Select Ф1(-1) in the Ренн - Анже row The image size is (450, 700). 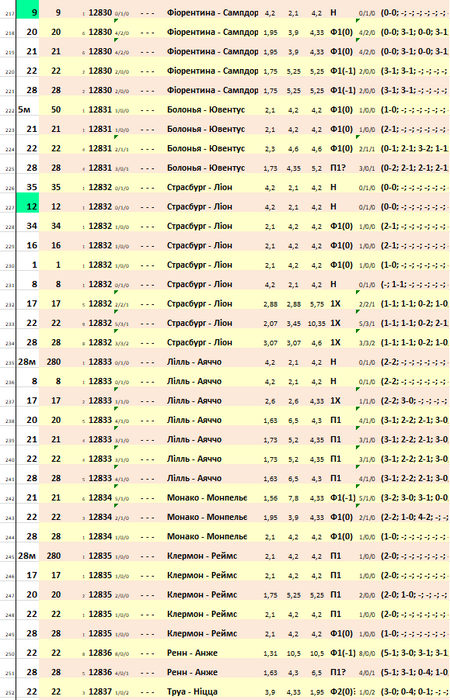pyautogui.click(x=342, y=653)
